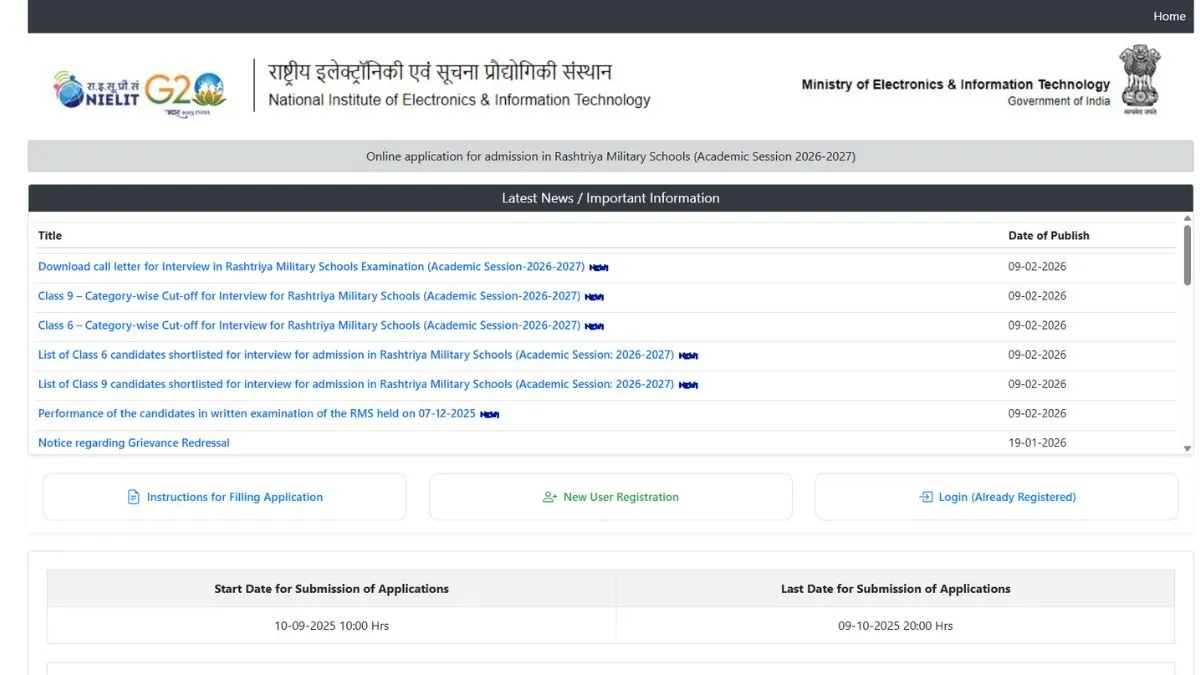View List of Class 9 shortlisted candidates
This screenshot has width=1200, height=675.
(x=355, y=384)
